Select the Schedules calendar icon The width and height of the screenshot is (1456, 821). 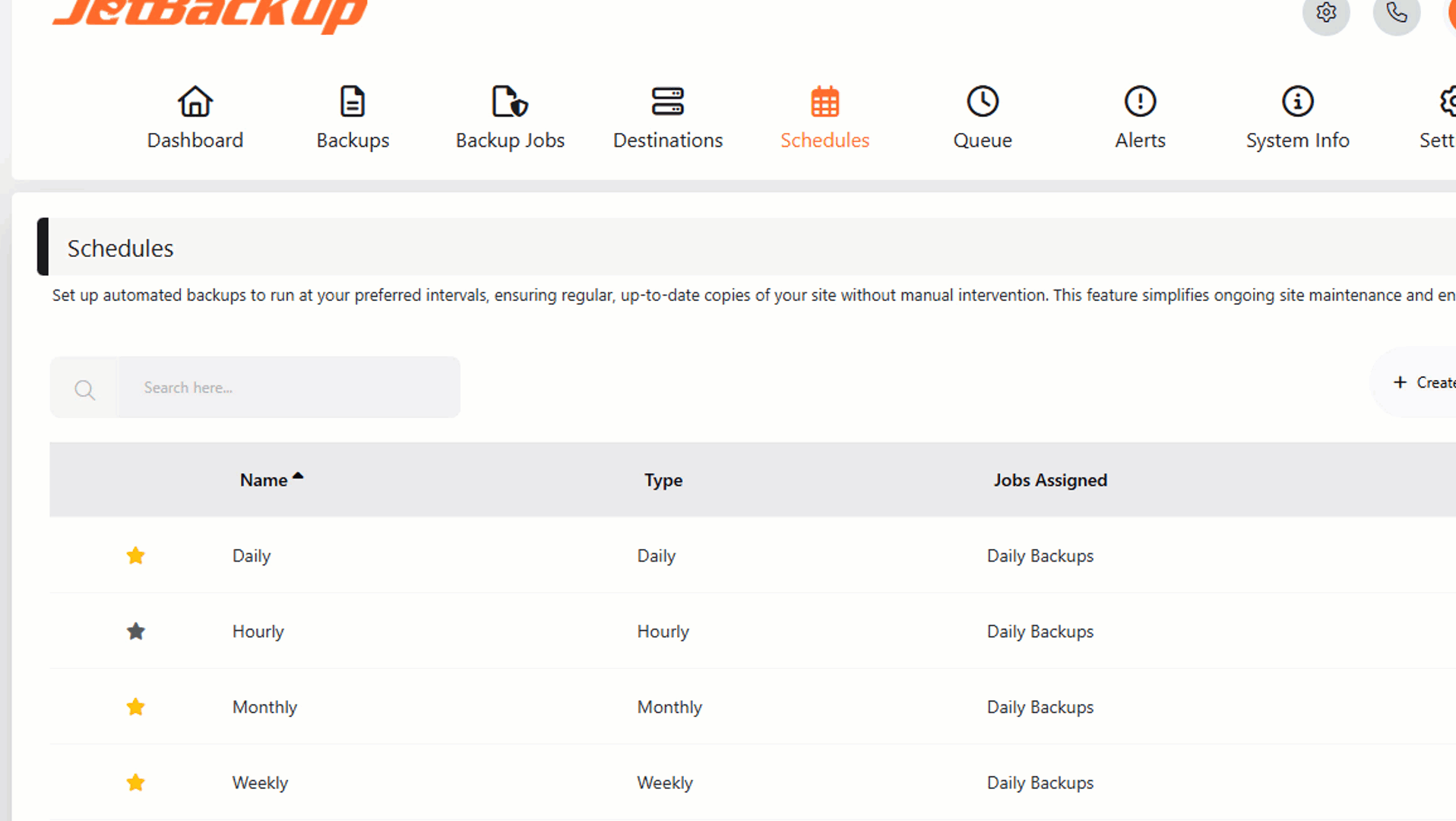[825, 102]
